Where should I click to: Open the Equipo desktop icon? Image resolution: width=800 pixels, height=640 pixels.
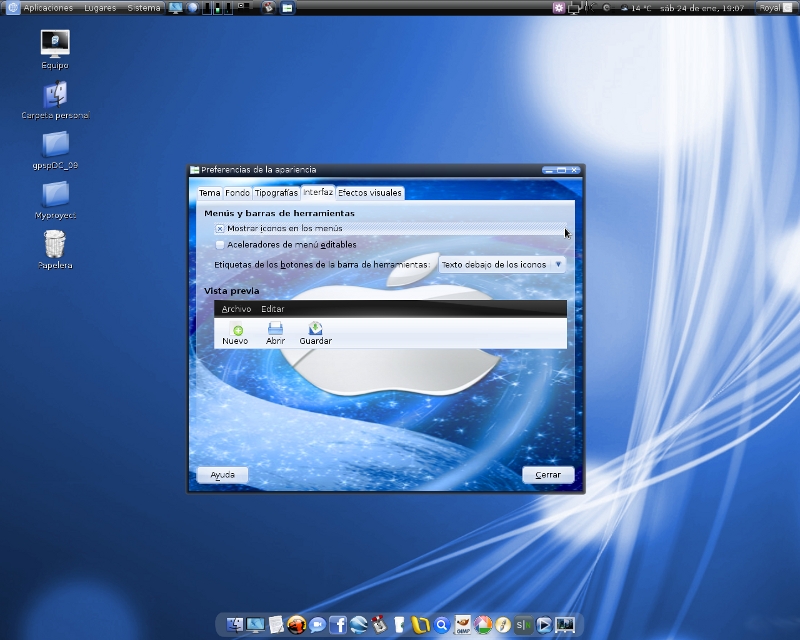tap(55, 50)
